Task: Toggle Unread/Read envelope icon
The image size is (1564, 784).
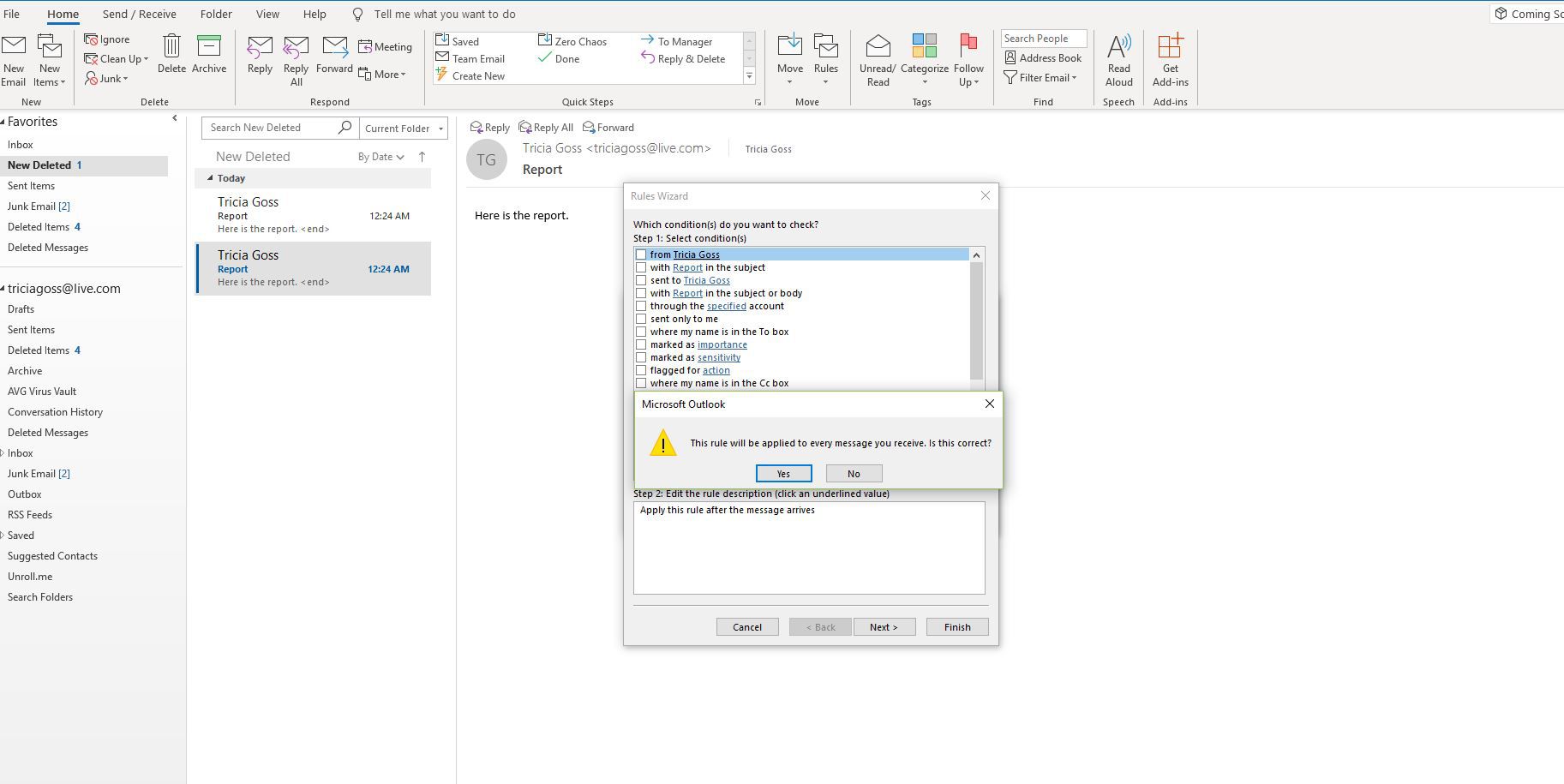Action: (x=878, y=45)
